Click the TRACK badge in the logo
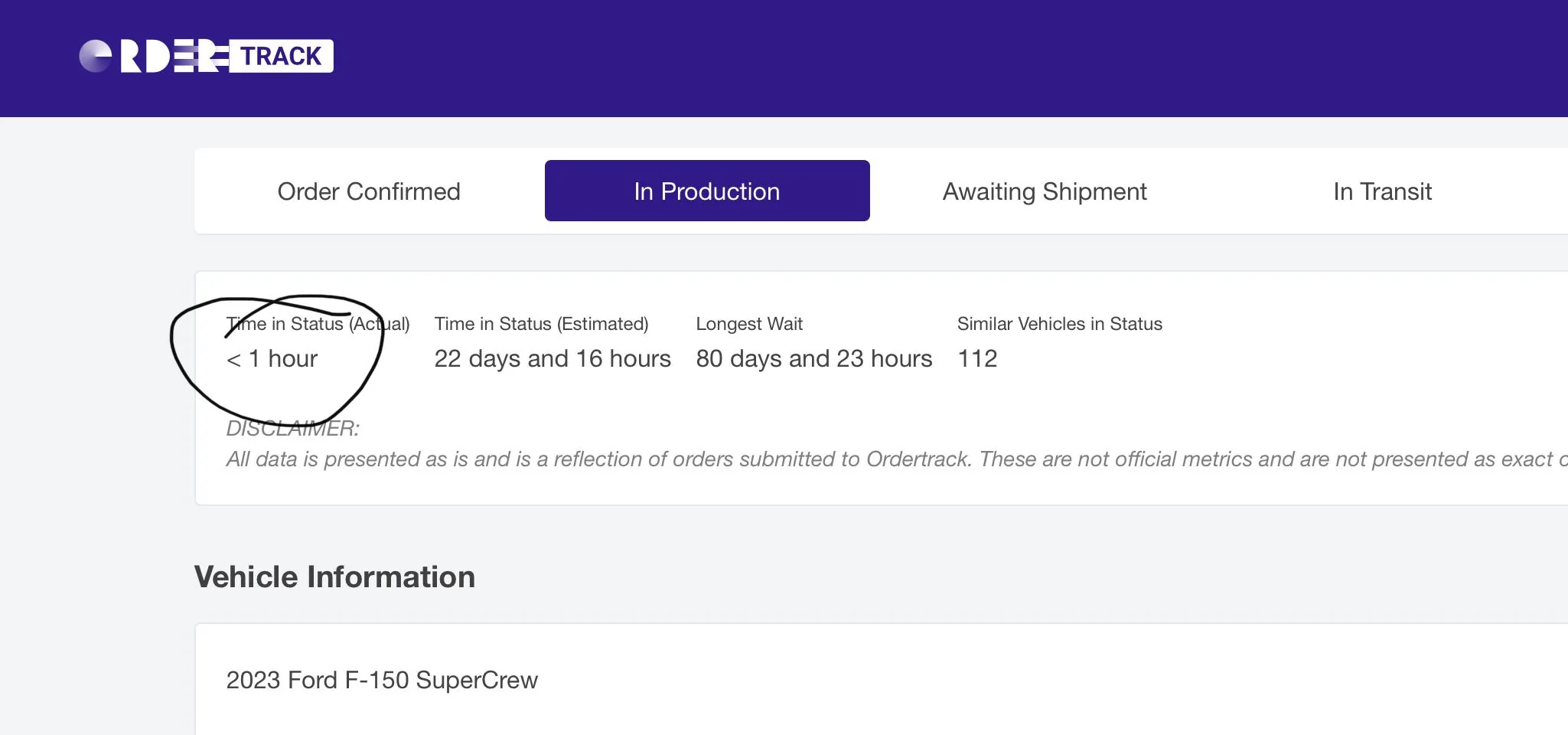This screenshot has width=1568, height=735. 281,56
